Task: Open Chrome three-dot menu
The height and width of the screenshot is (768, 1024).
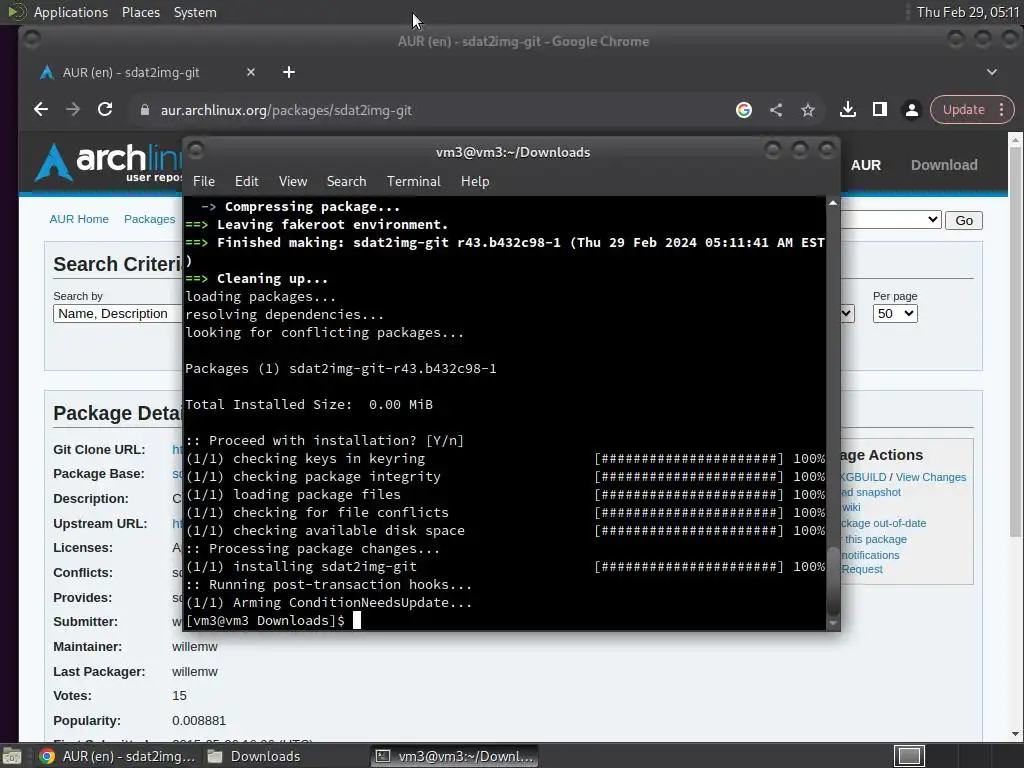Action: pos(1001,110)
